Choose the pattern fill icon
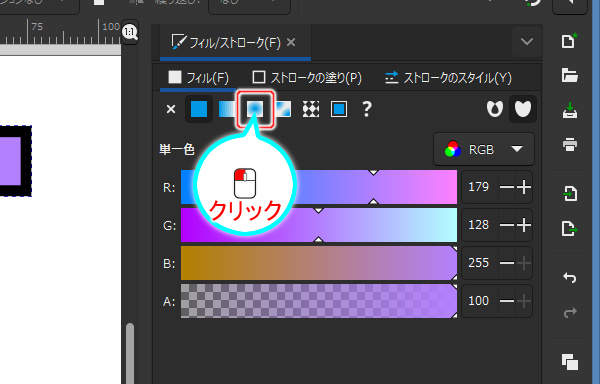This screenshot has width=600, height=384. pyautogui.click(x=311, y=109)
